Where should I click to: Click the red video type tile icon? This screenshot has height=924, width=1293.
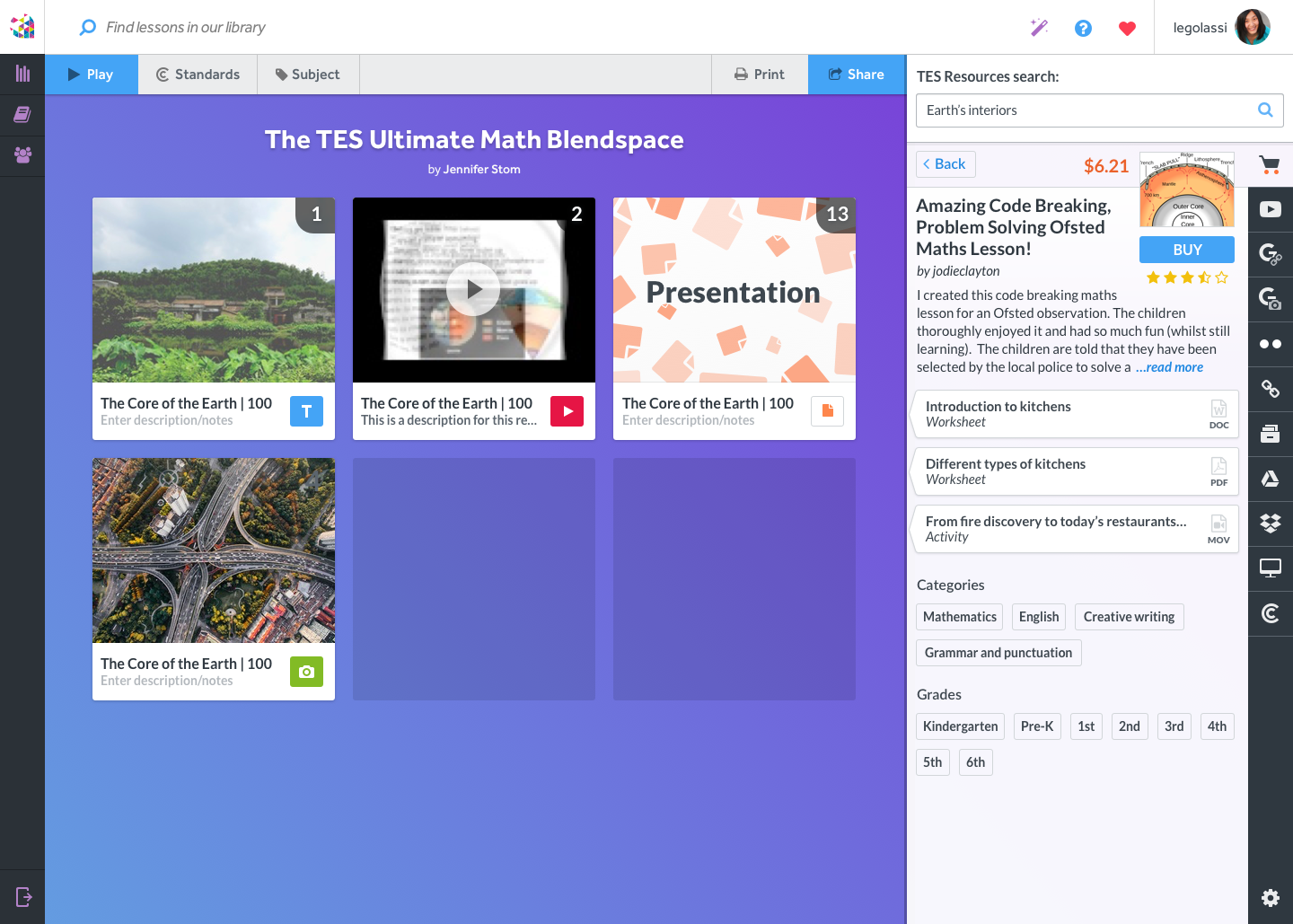coord(567,411)
